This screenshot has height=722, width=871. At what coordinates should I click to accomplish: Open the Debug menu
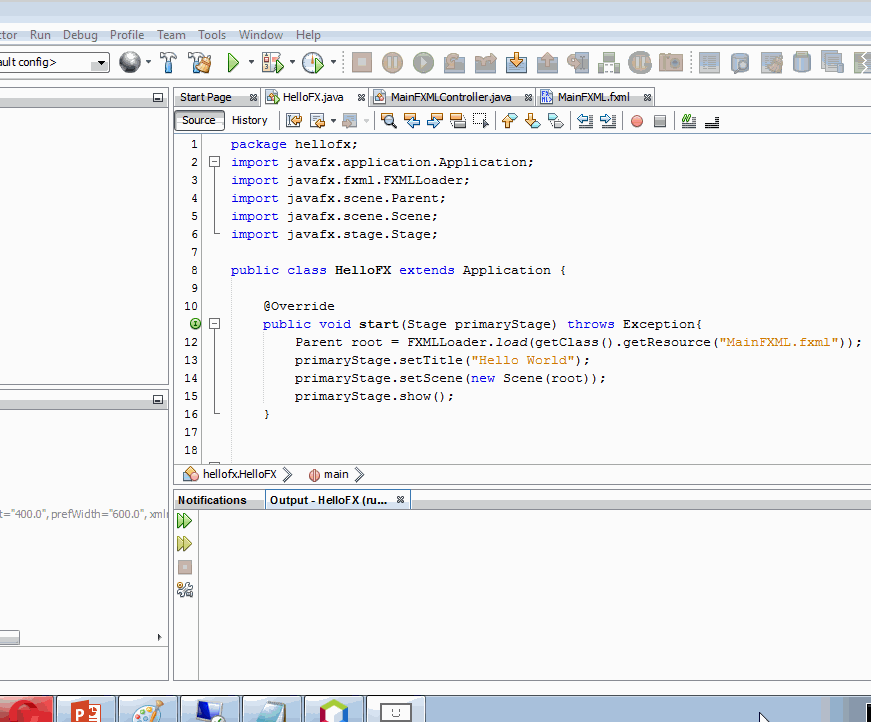click(80, 35)
